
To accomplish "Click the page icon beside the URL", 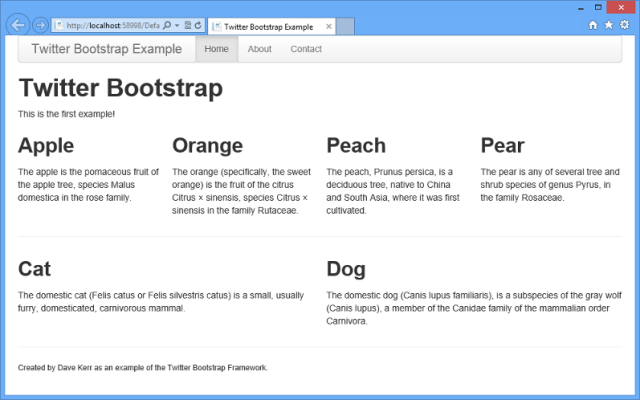I will click(x=59, y=25).
